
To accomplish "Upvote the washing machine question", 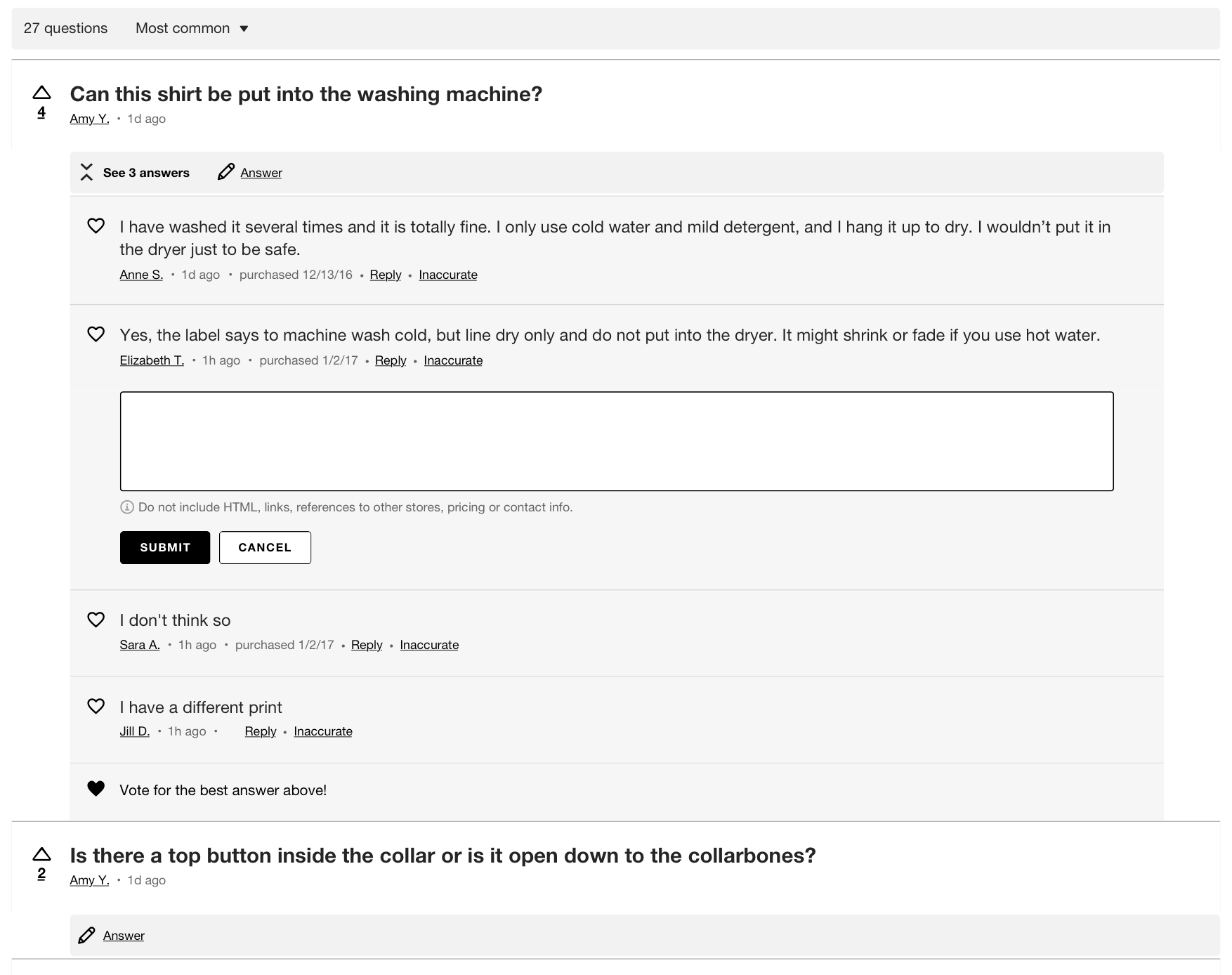I will (x=41, y=93).
